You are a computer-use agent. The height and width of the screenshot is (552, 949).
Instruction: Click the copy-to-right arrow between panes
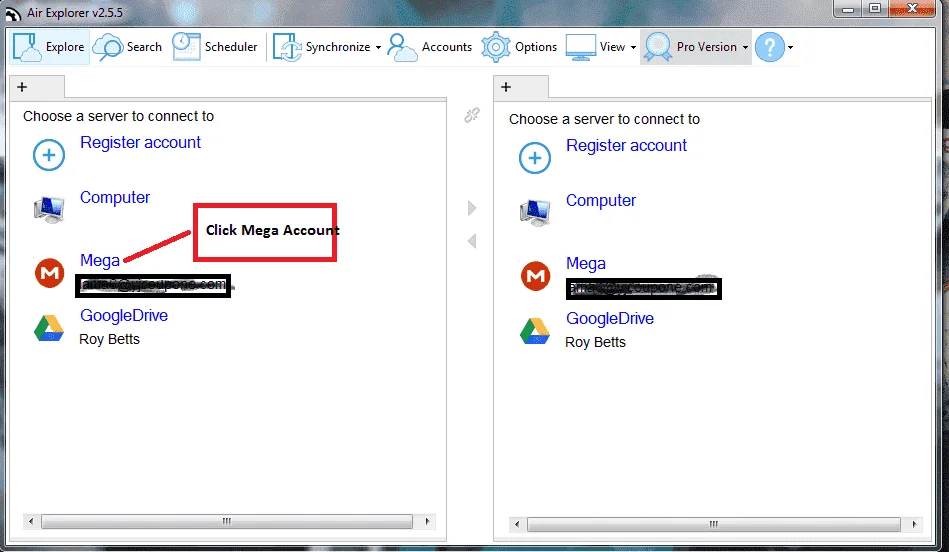pos(472,208)
